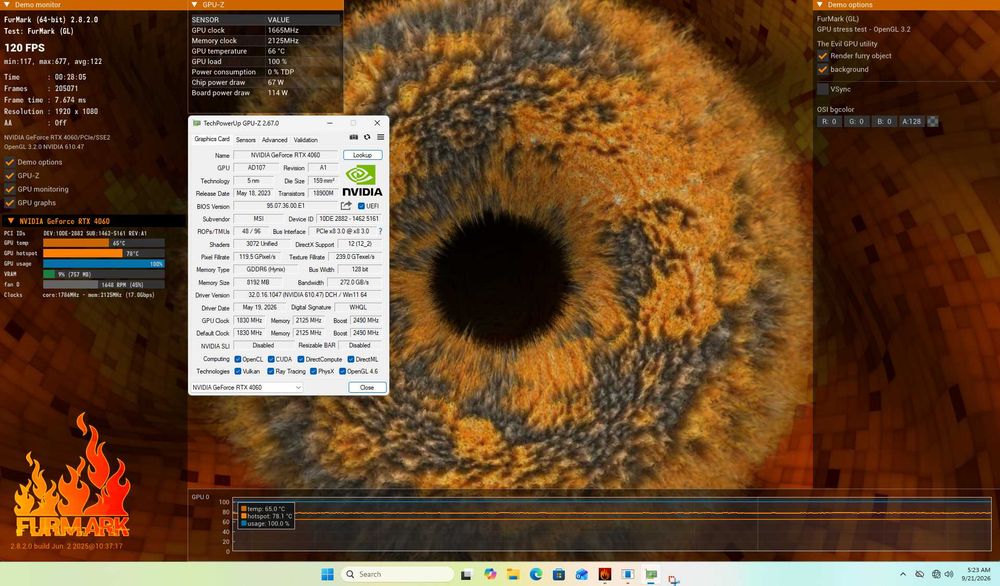Image resolution: width=1000 pixels, height=586 pixels.
Task: Click the share BIOS export icon
Action: pyautogui.click(x=346, y=206)
